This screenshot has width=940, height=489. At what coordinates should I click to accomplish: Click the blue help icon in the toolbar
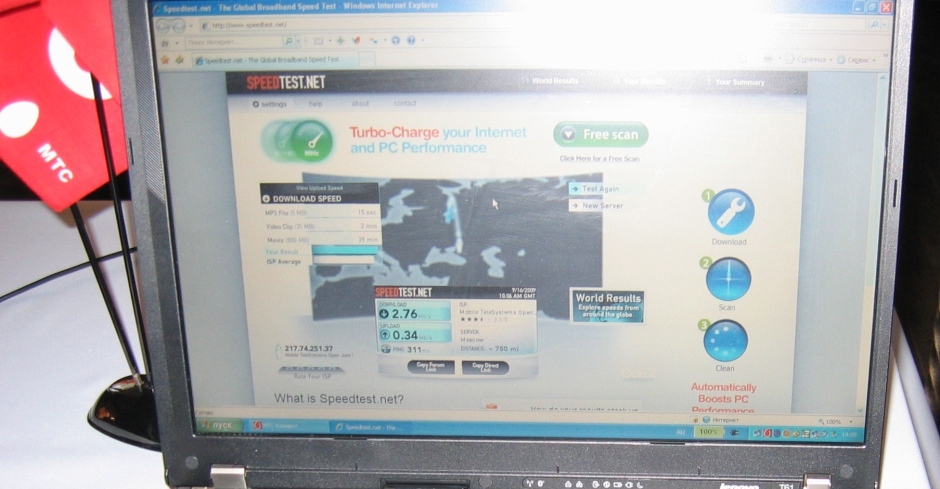click(411, 40)
